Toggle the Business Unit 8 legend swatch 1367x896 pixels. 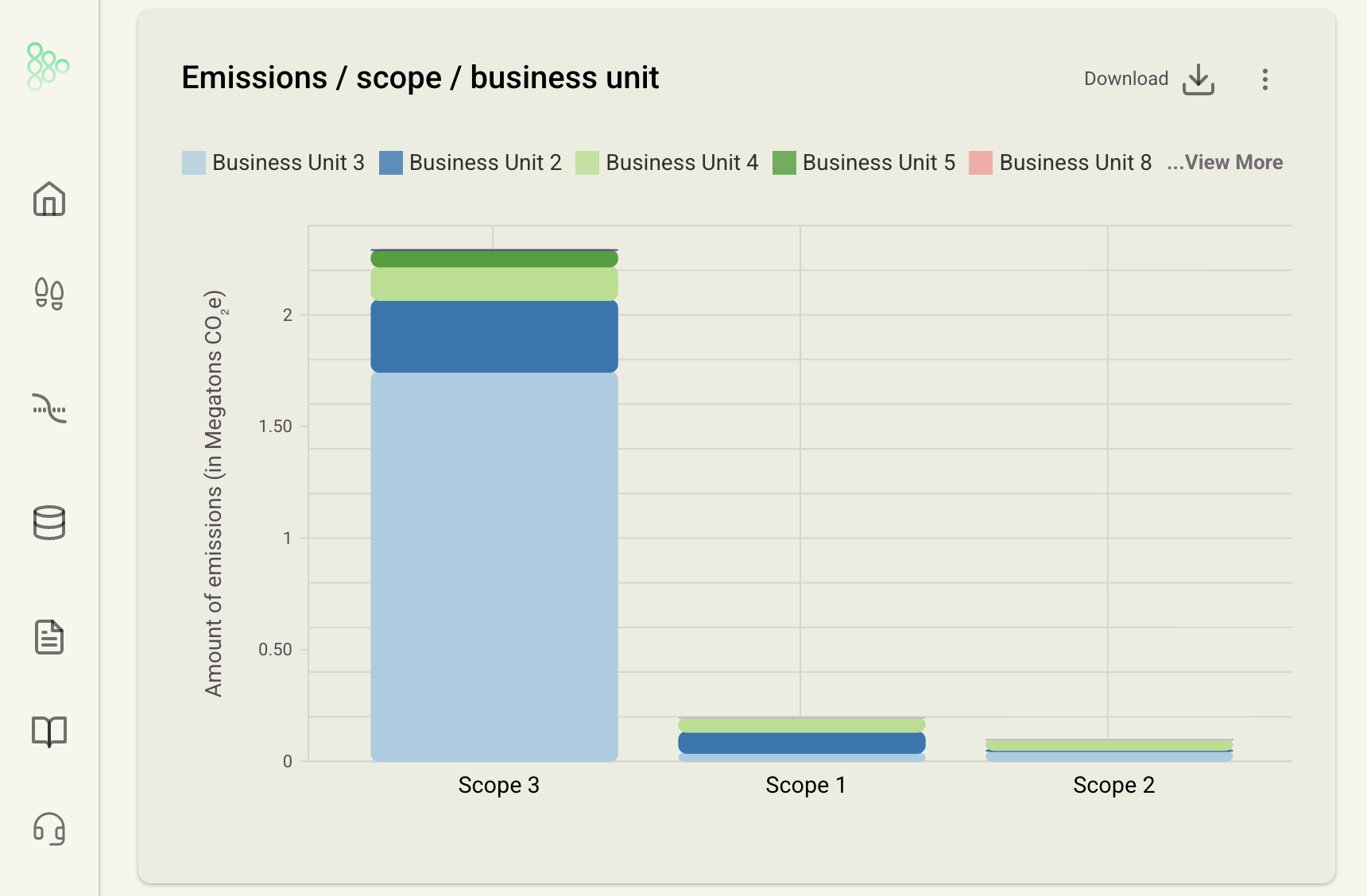(981, 163)
